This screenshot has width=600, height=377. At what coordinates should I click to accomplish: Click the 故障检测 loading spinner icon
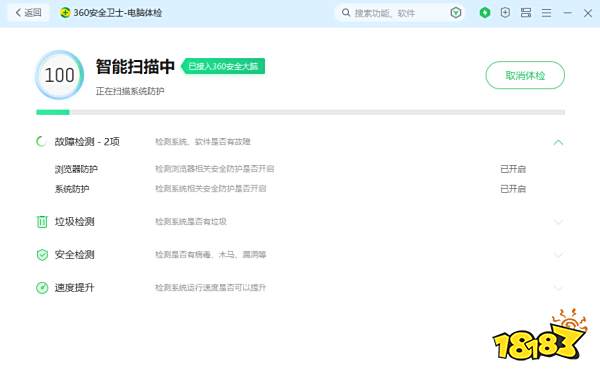click(x=42, y=142)
